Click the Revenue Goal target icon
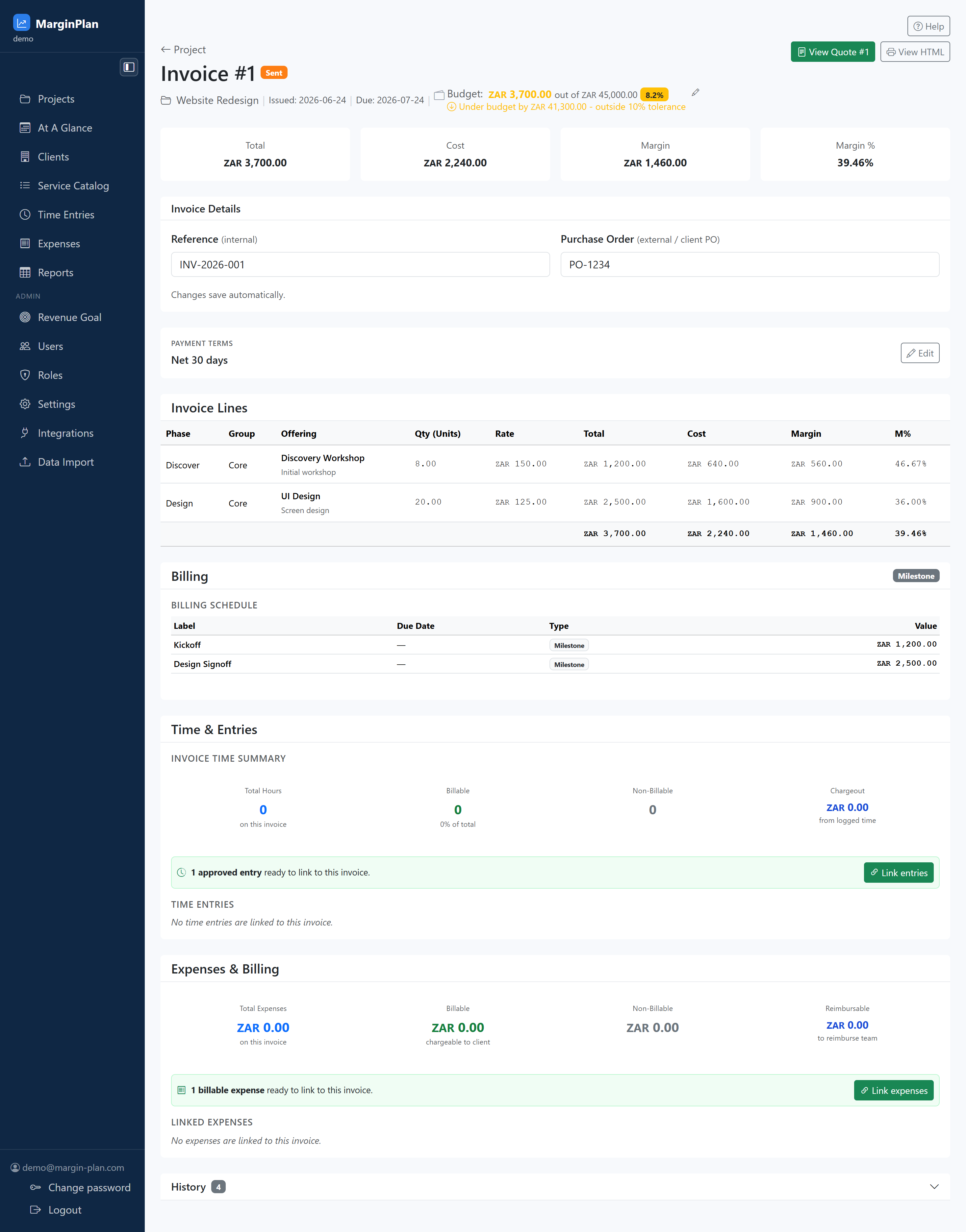The width and height of the screenshot is (966, 1232). click(25, 317)
